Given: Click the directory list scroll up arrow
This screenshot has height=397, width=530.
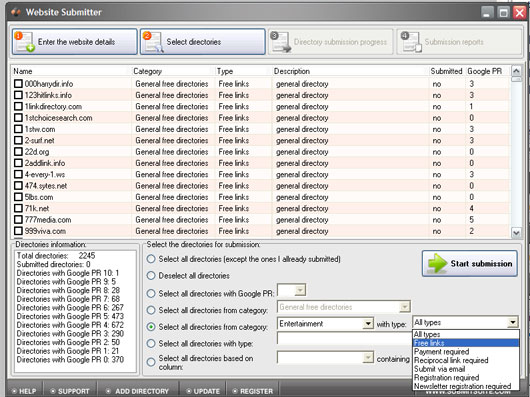Looking at the screenshot, I should [x=516, y=71].
